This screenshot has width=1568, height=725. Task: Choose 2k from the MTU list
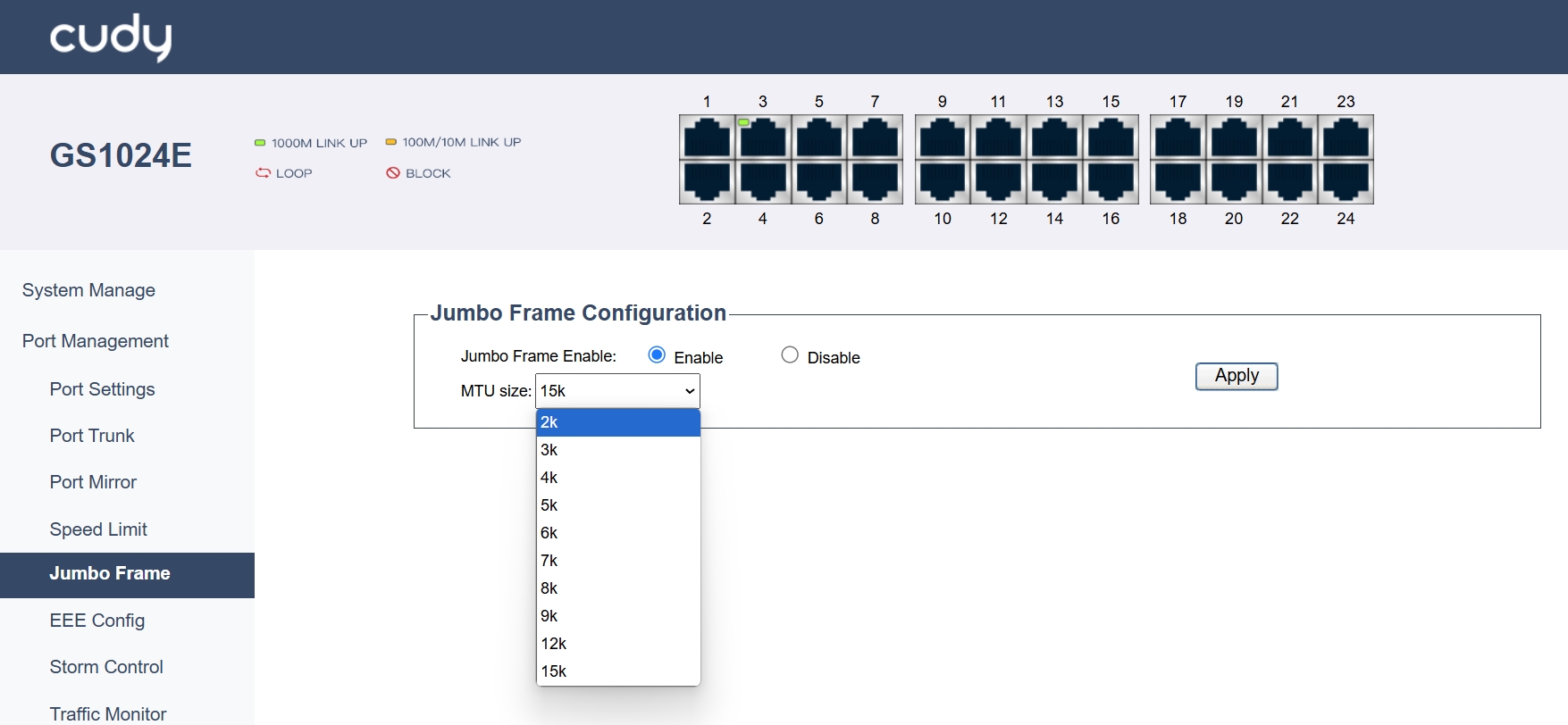pyautogui.click(x=618, y=422)
